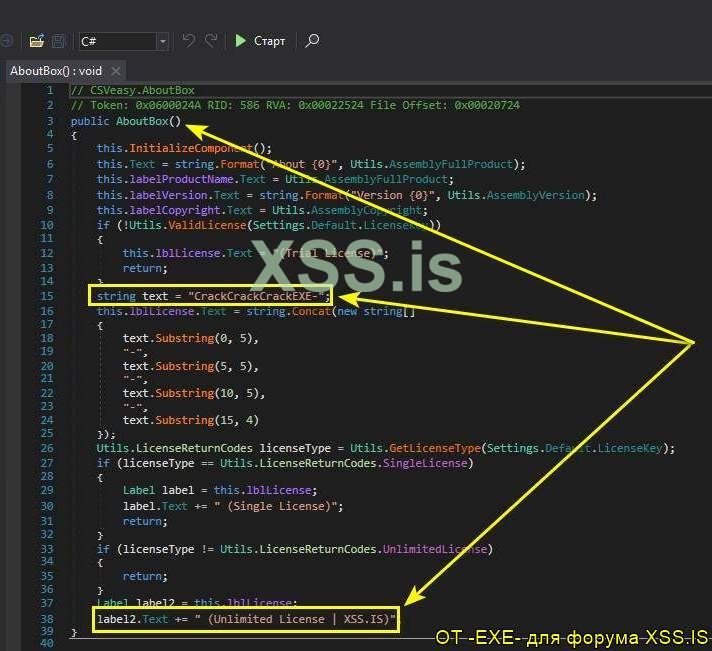Click the AboutBox constructor name on line 3
The image size is (712, 651).
click(x=142, y=121)
